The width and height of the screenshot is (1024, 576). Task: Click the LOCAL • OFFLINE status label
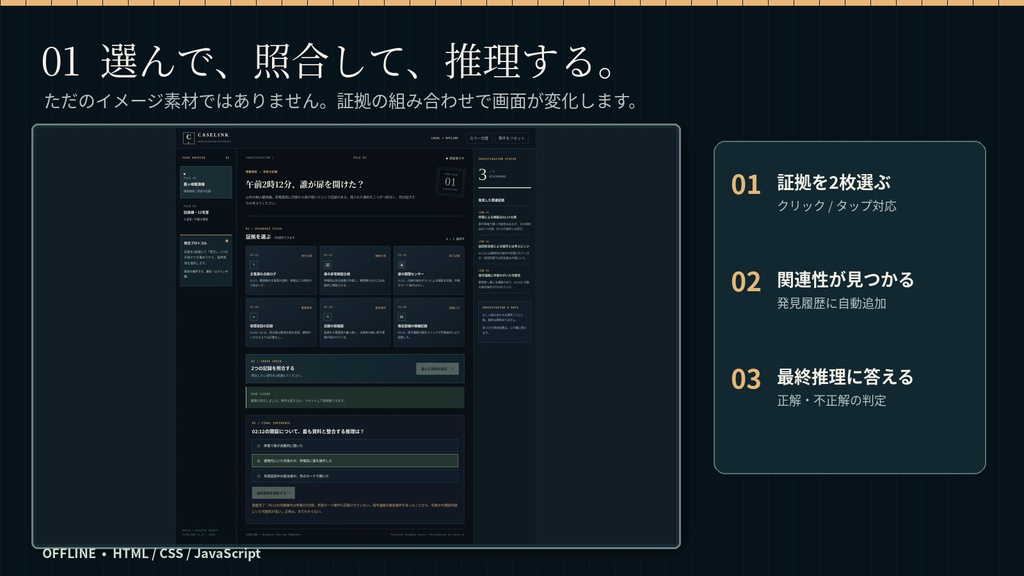tap(444, 138)
